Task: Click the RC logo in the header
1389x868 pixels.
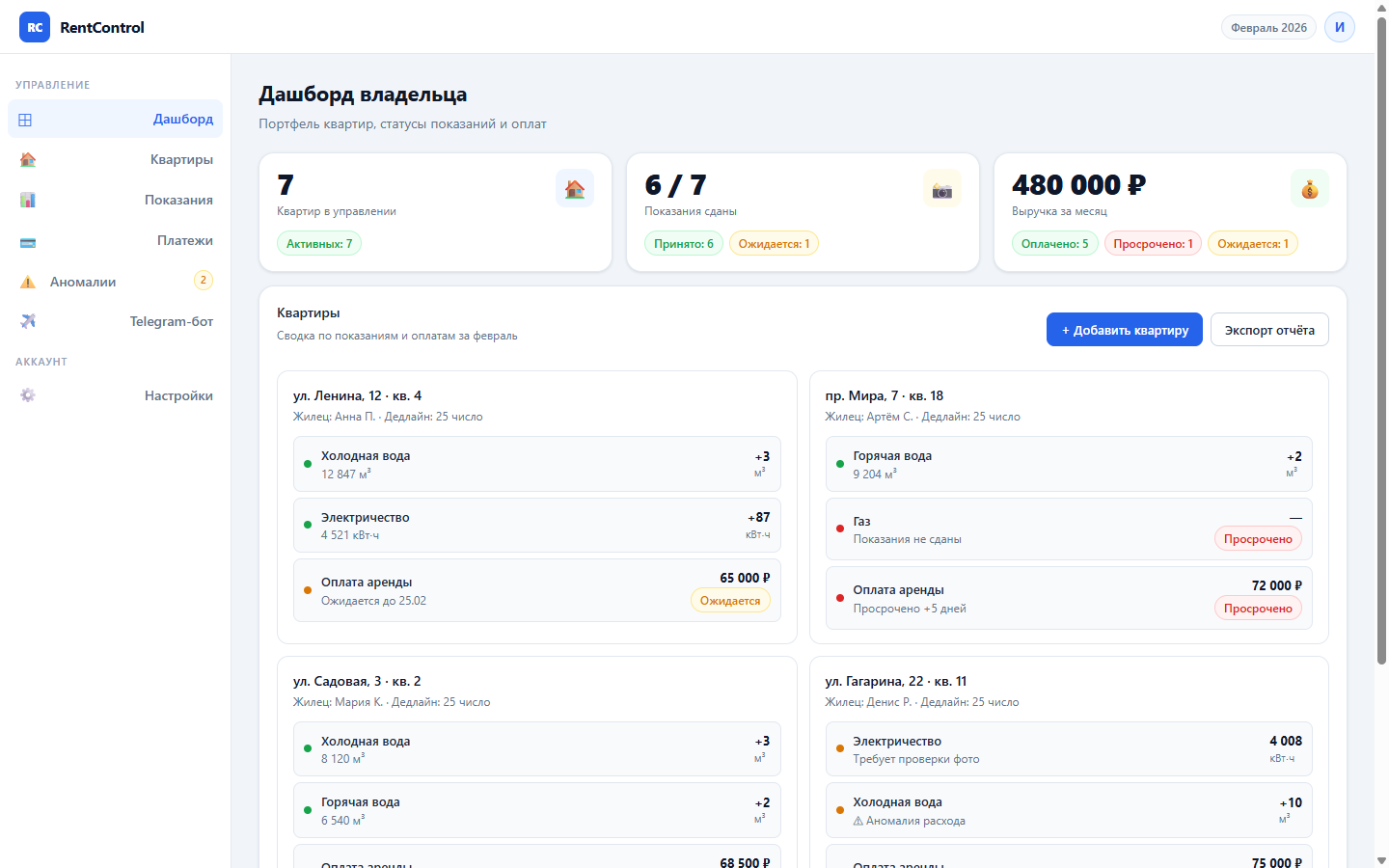Action: 35,27
